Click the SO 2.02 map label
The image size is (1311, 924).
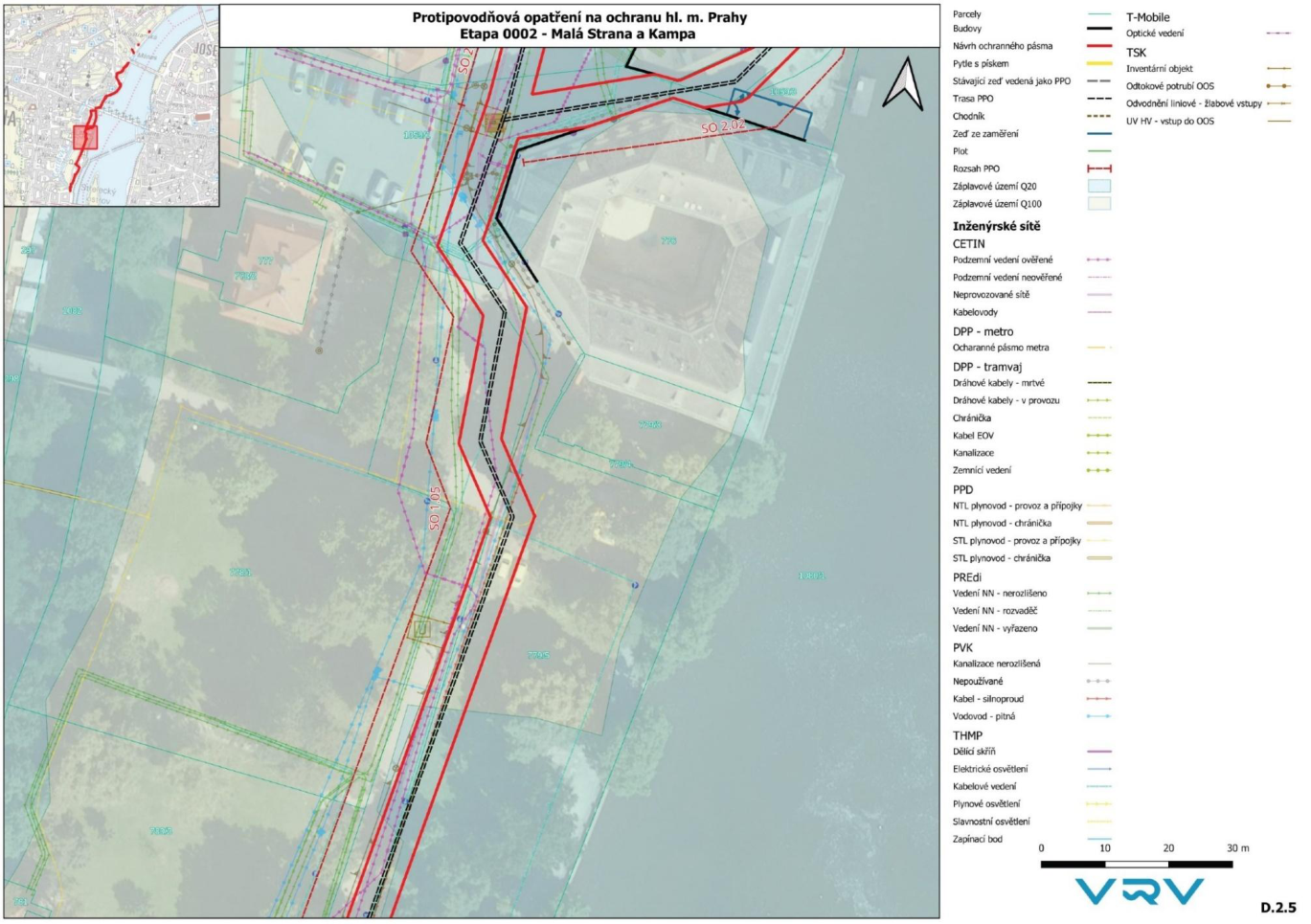pos(722,126)
